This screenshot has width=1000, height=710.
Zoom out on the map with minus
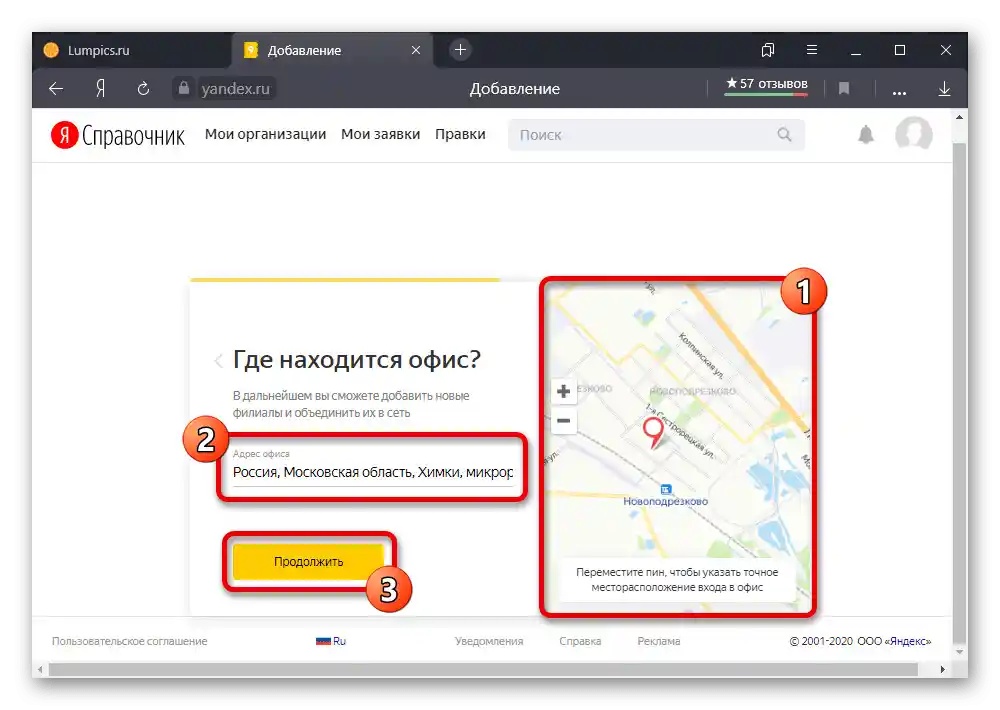click(x=563, y=421)
